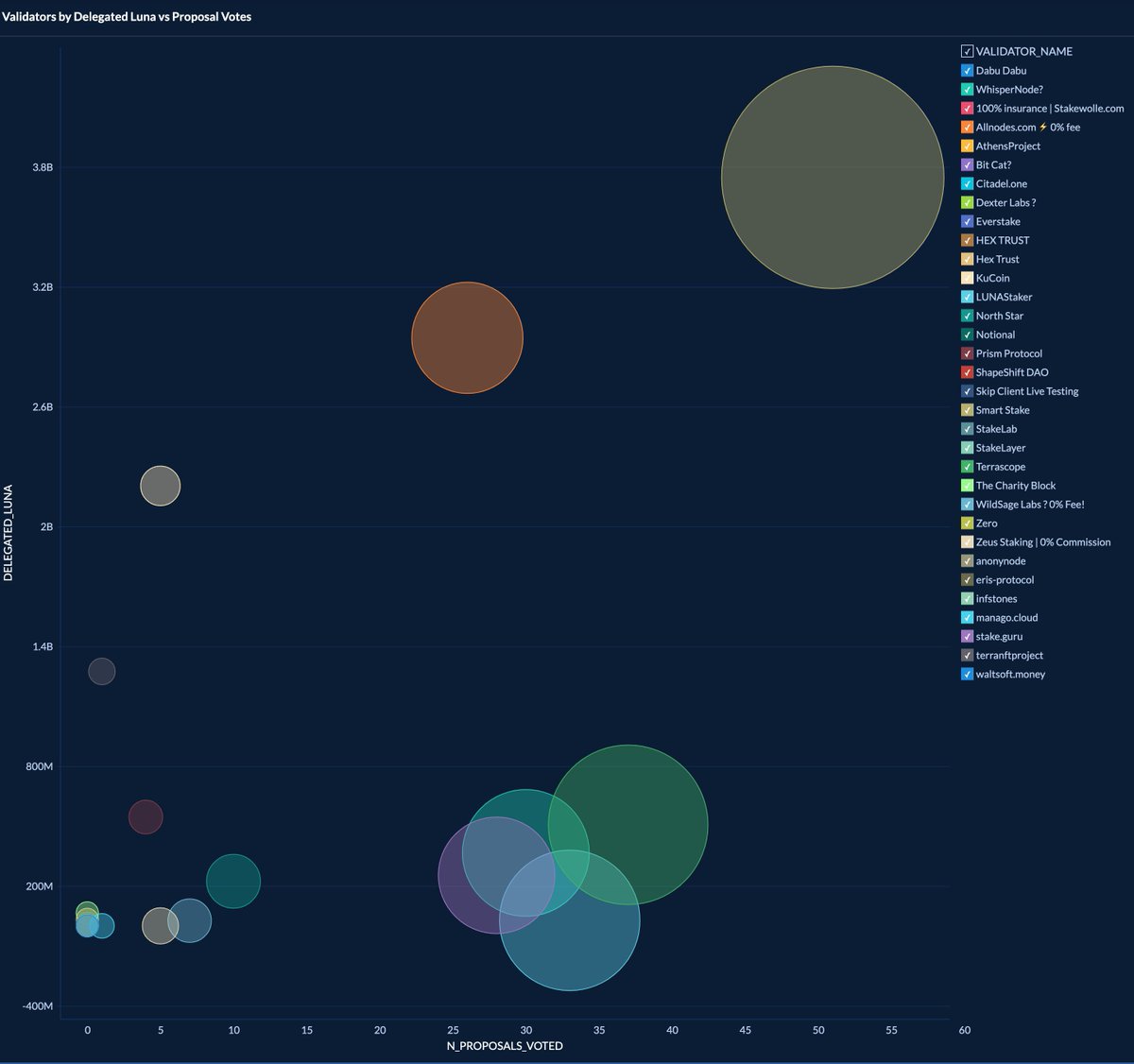This screenshot has height=1064, width=1134.
Task: Toggle the Smart Stake legend checkbox
Action: pyautogui.click(x=967, y=410)
